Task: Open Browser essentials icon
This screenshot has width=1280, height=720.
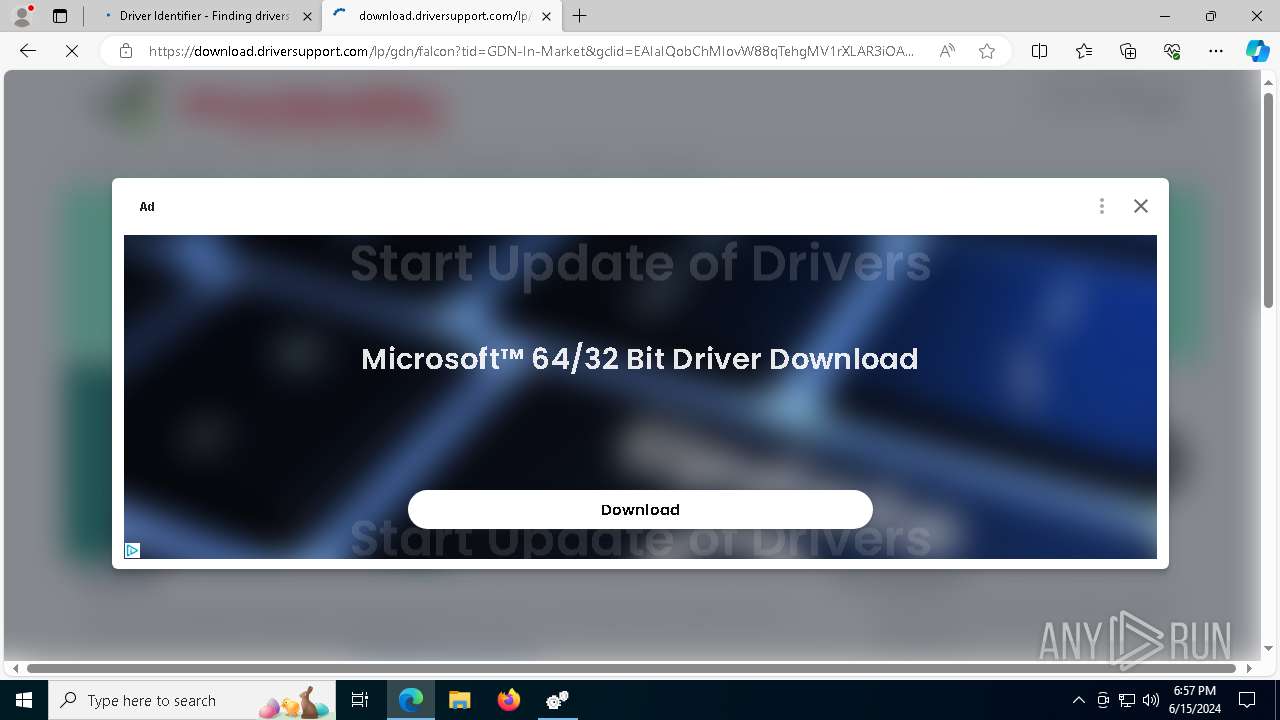Action: tap(1172, 51)
